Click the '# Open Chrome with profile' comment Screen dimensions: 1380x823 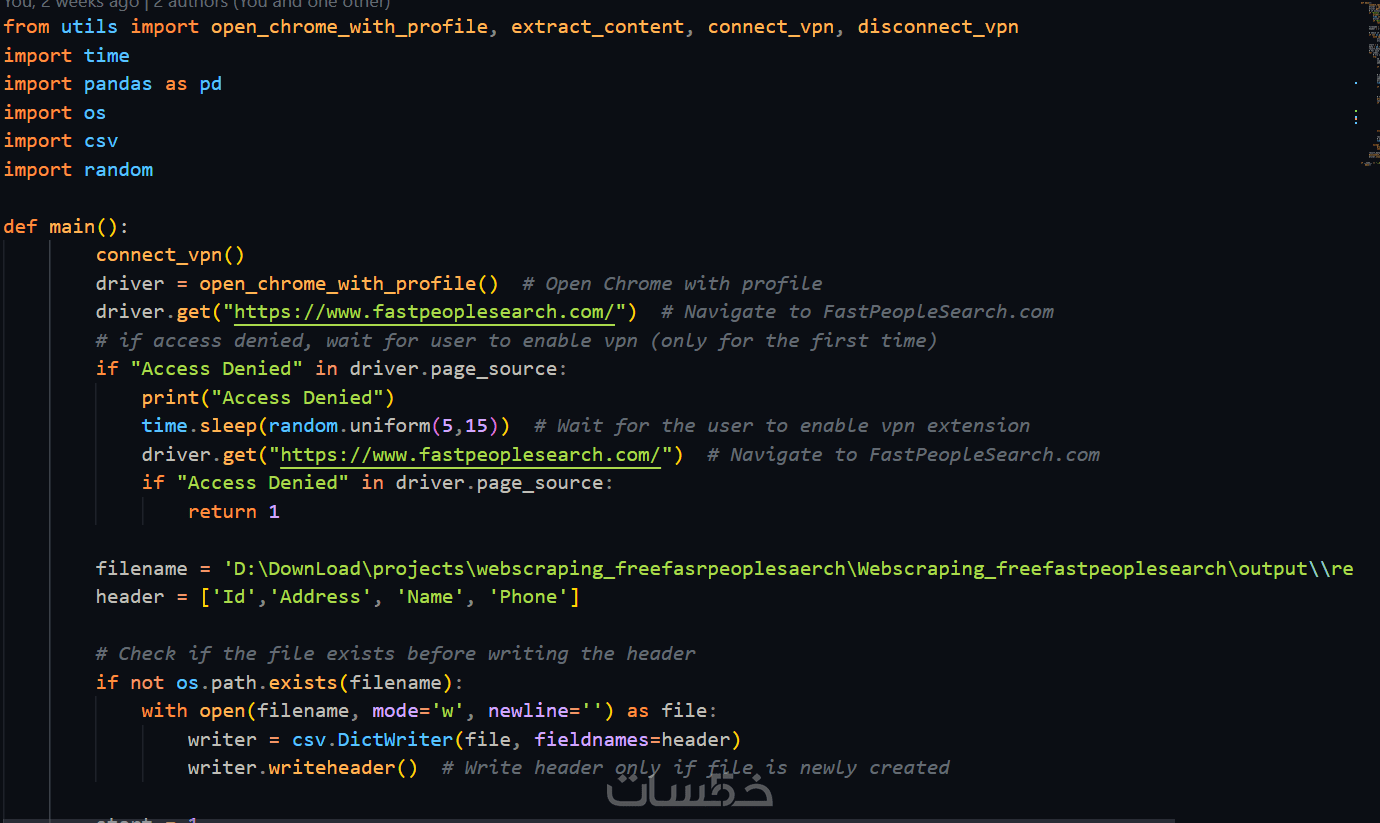[672, 284]
